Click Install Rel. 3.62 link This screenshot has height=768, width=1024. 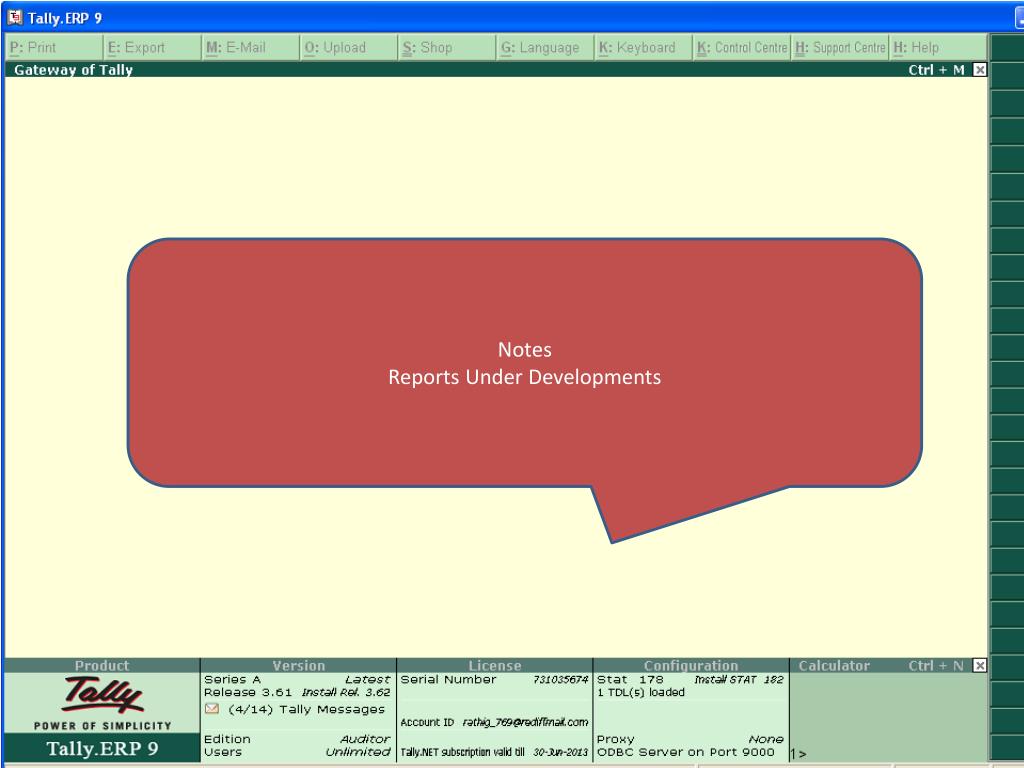coord(346,692)
